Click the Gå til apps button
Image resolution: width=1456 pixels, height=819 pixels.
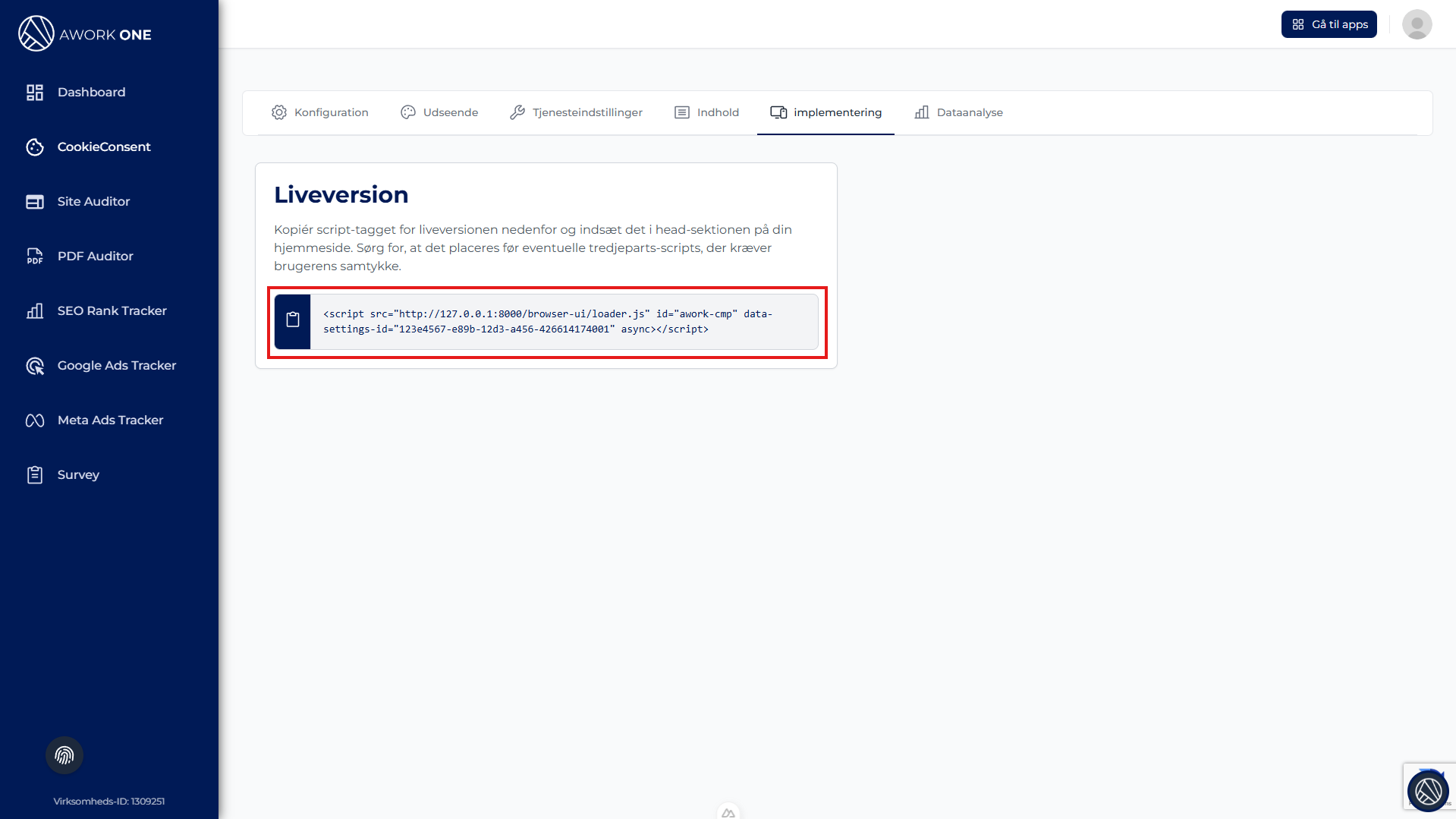point(1329,24)
